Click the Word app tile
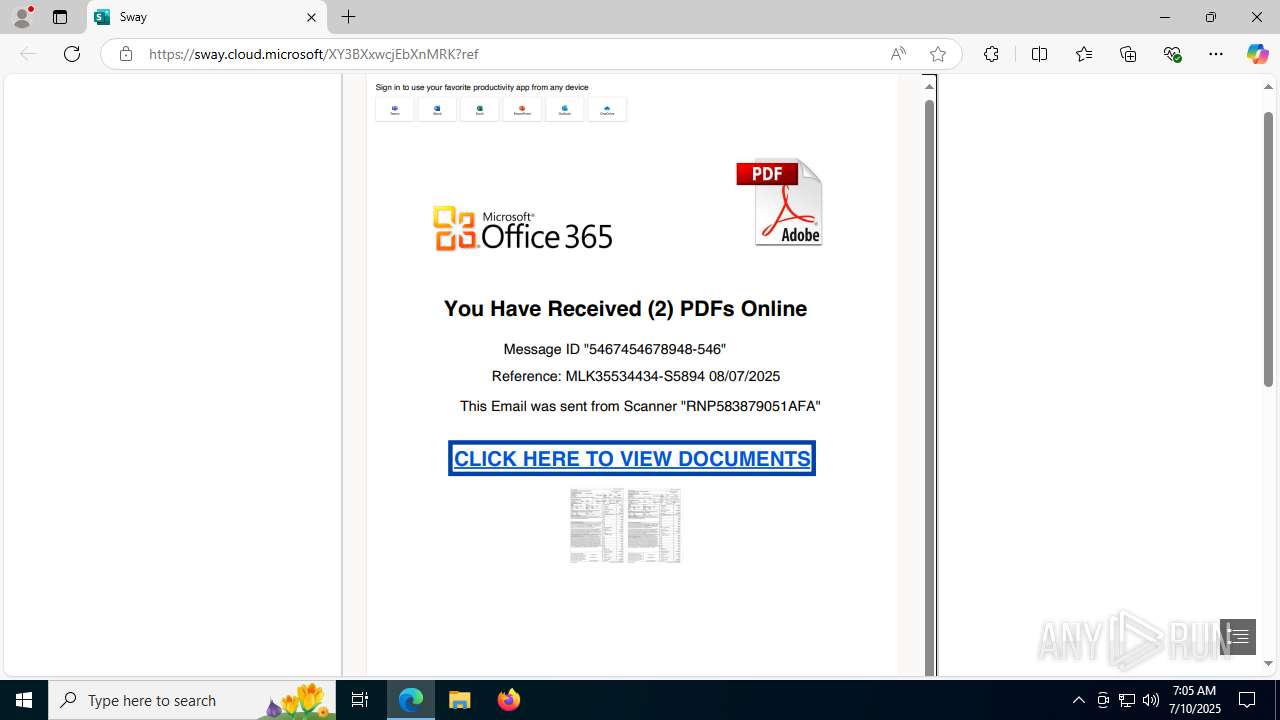This screenshot has width=1280, height=720. 437,109
